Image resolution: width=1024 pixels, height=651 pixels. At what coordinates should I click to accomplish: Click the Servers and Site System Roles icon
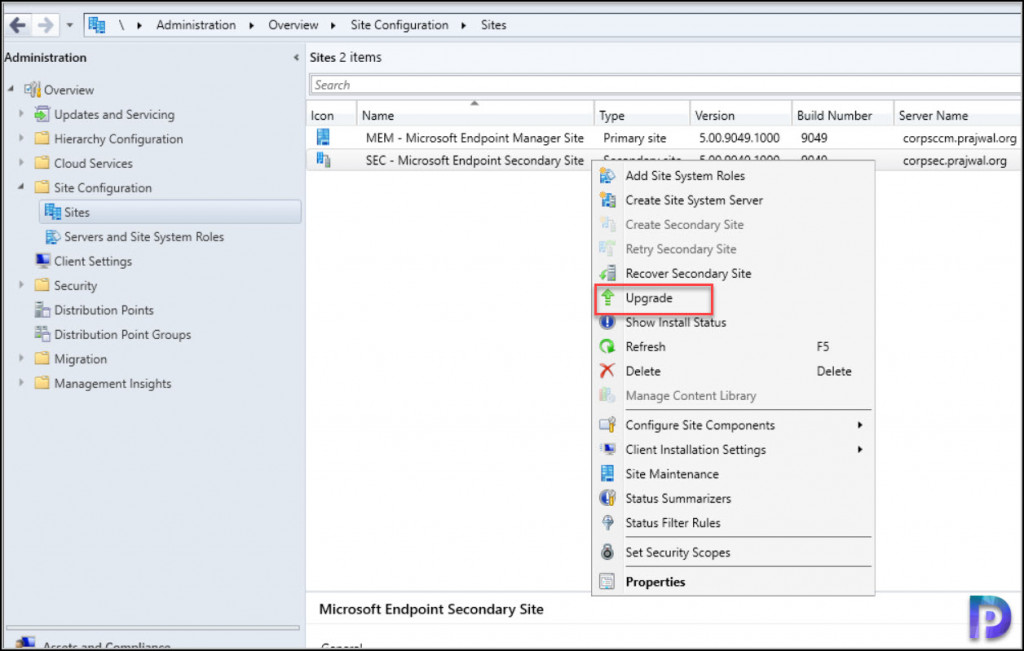point(52,236)
